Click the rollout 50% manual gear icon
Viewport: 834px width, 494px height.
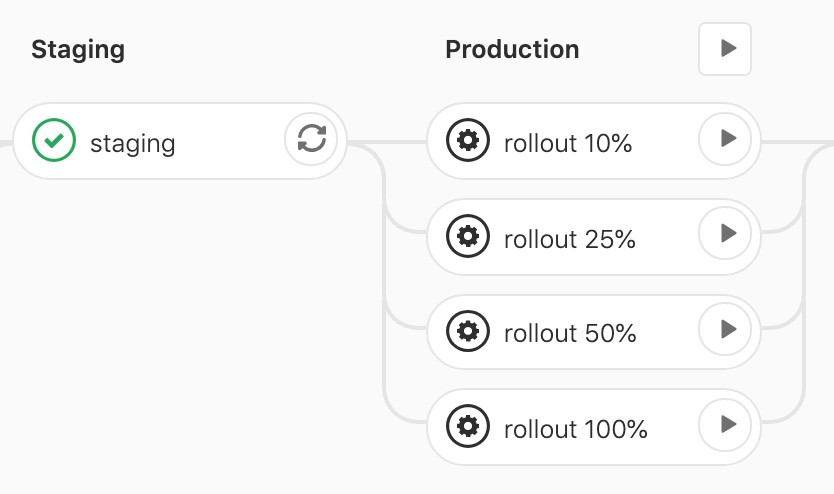(468, 332)
